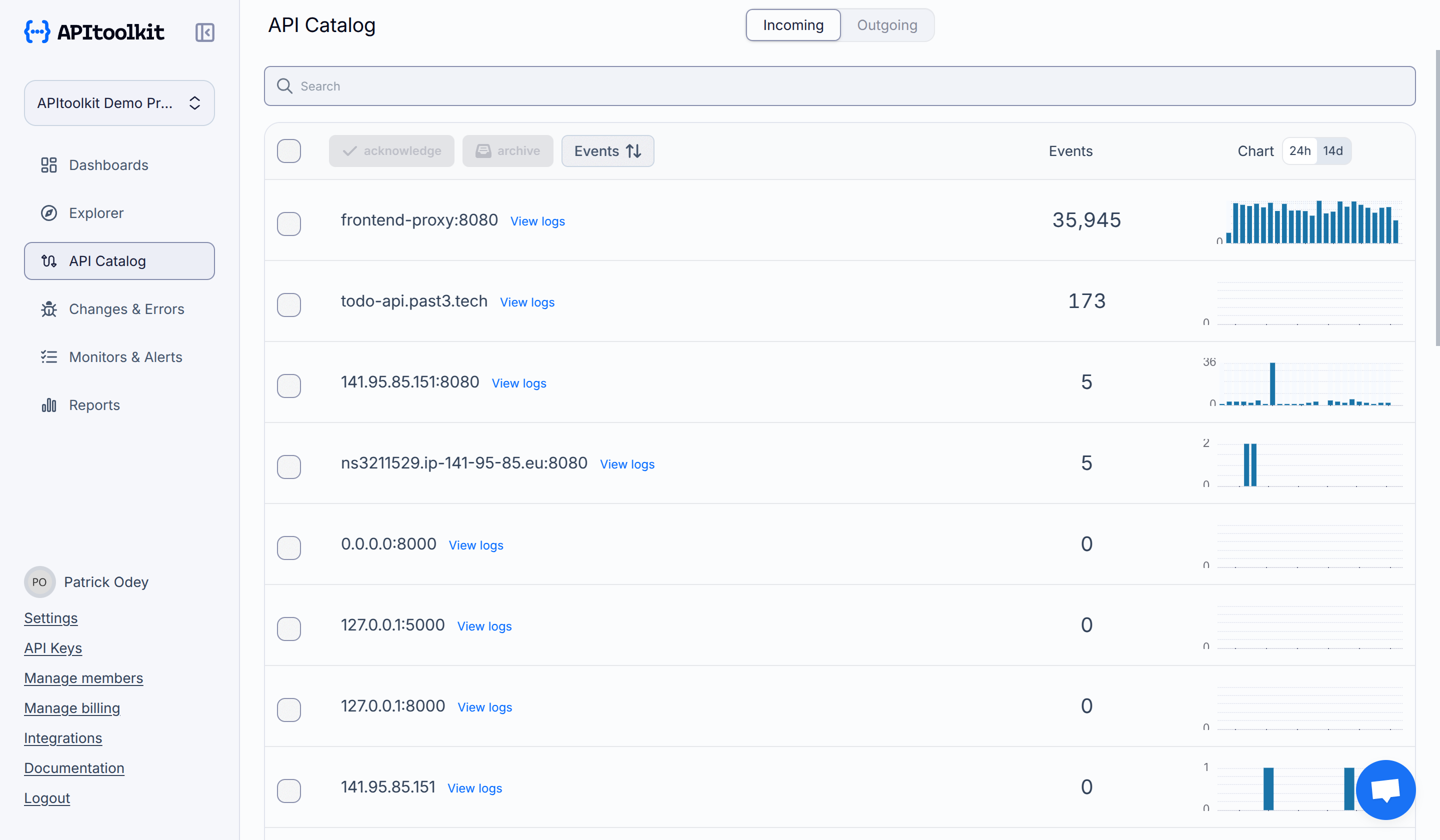Image resolution: width=1440 pixels, height=840 pixels.
Task: Select the Incoming tab
Action: point(792,24)
